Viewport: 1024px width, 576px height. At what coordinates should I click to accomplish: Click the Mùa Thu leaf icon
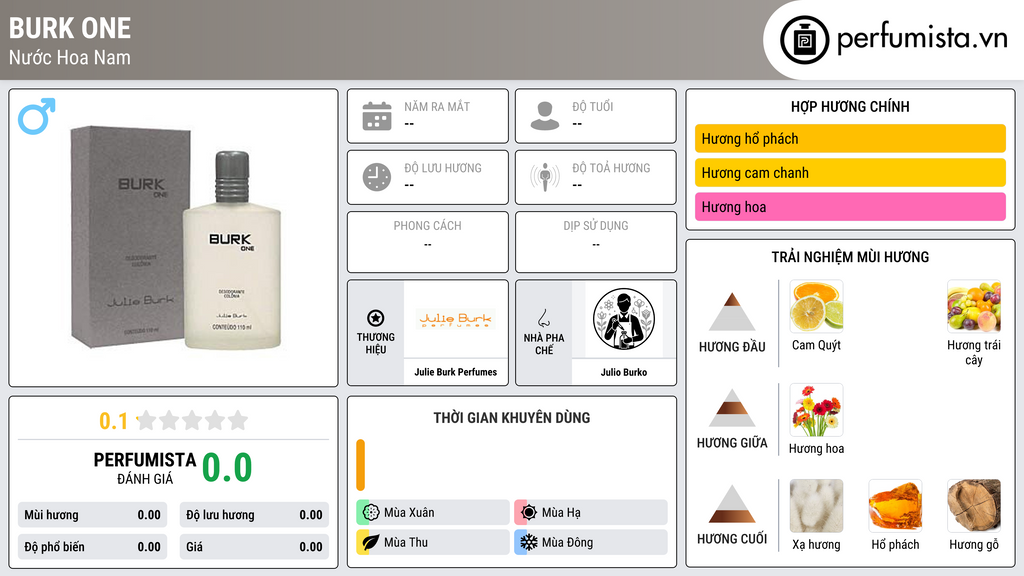[371, 542]
